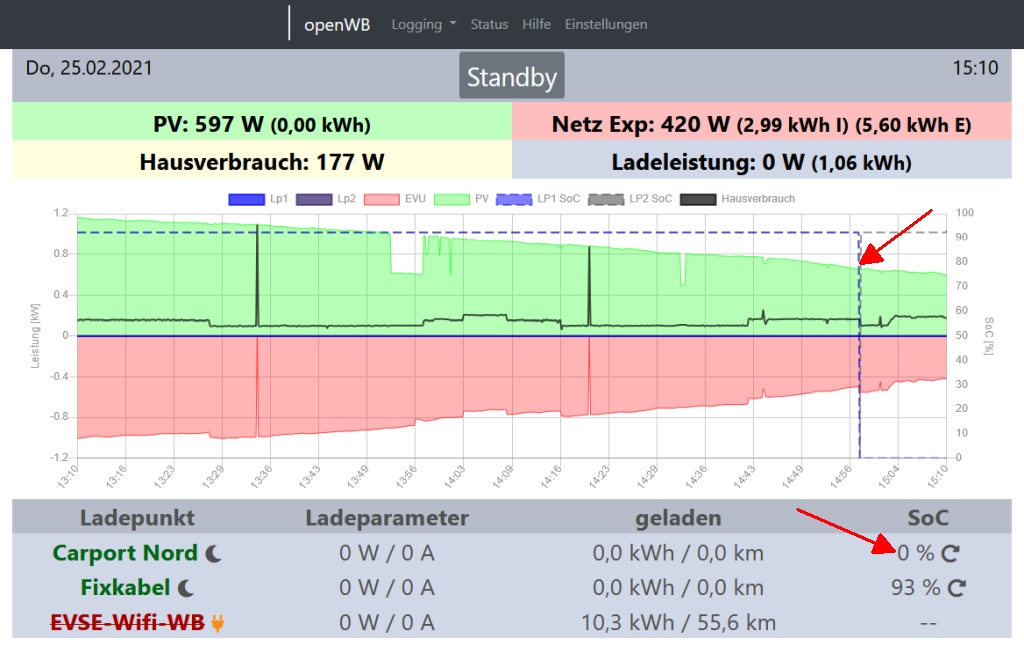This screenshot has width=1024, height=645.
Task: Click plug icon next to EVSE-Wifi-WB
Action: point(217,623)
